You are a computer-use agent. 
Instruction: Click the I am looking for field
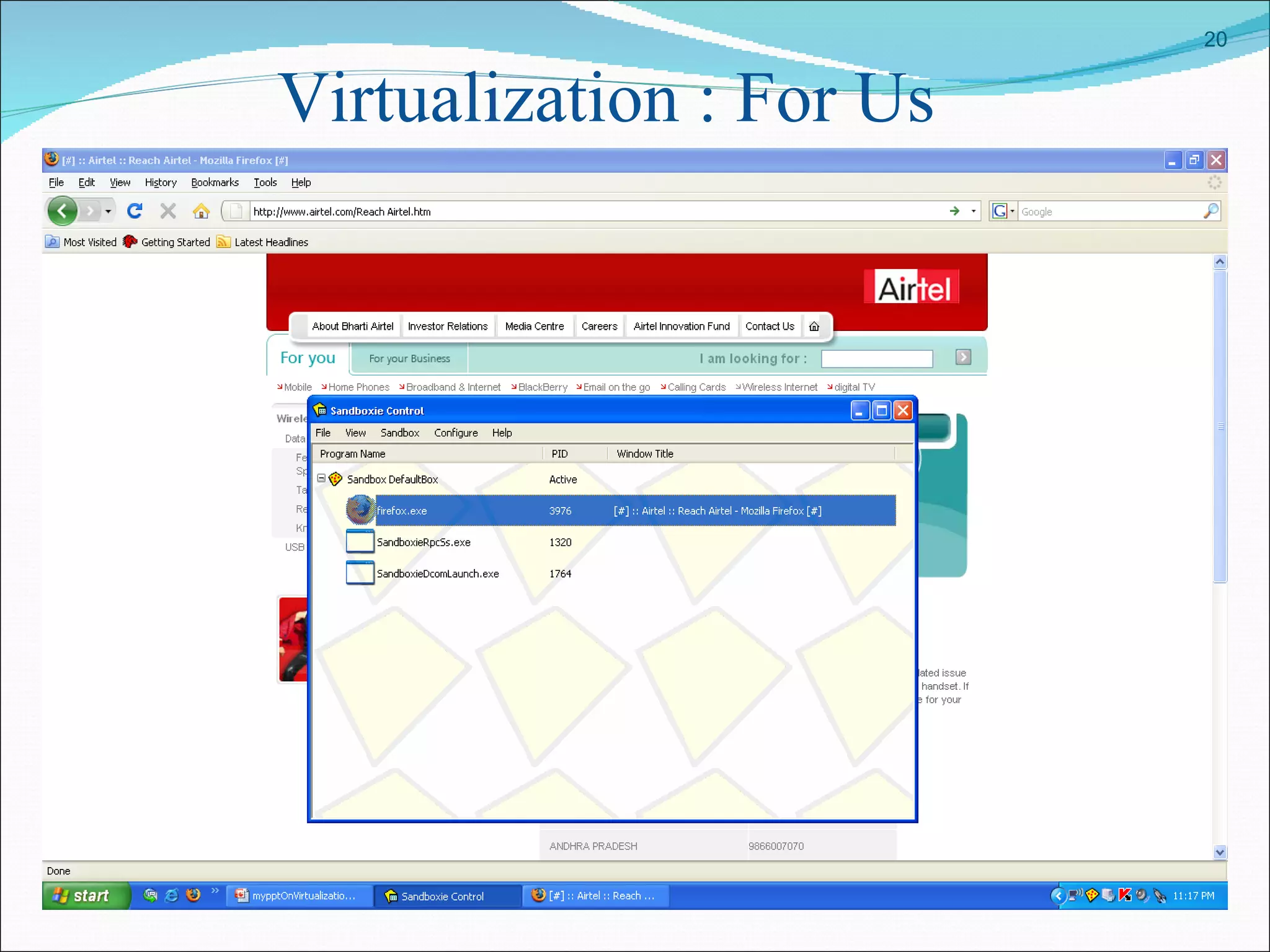pyautogui.click(x=876, y=358)
